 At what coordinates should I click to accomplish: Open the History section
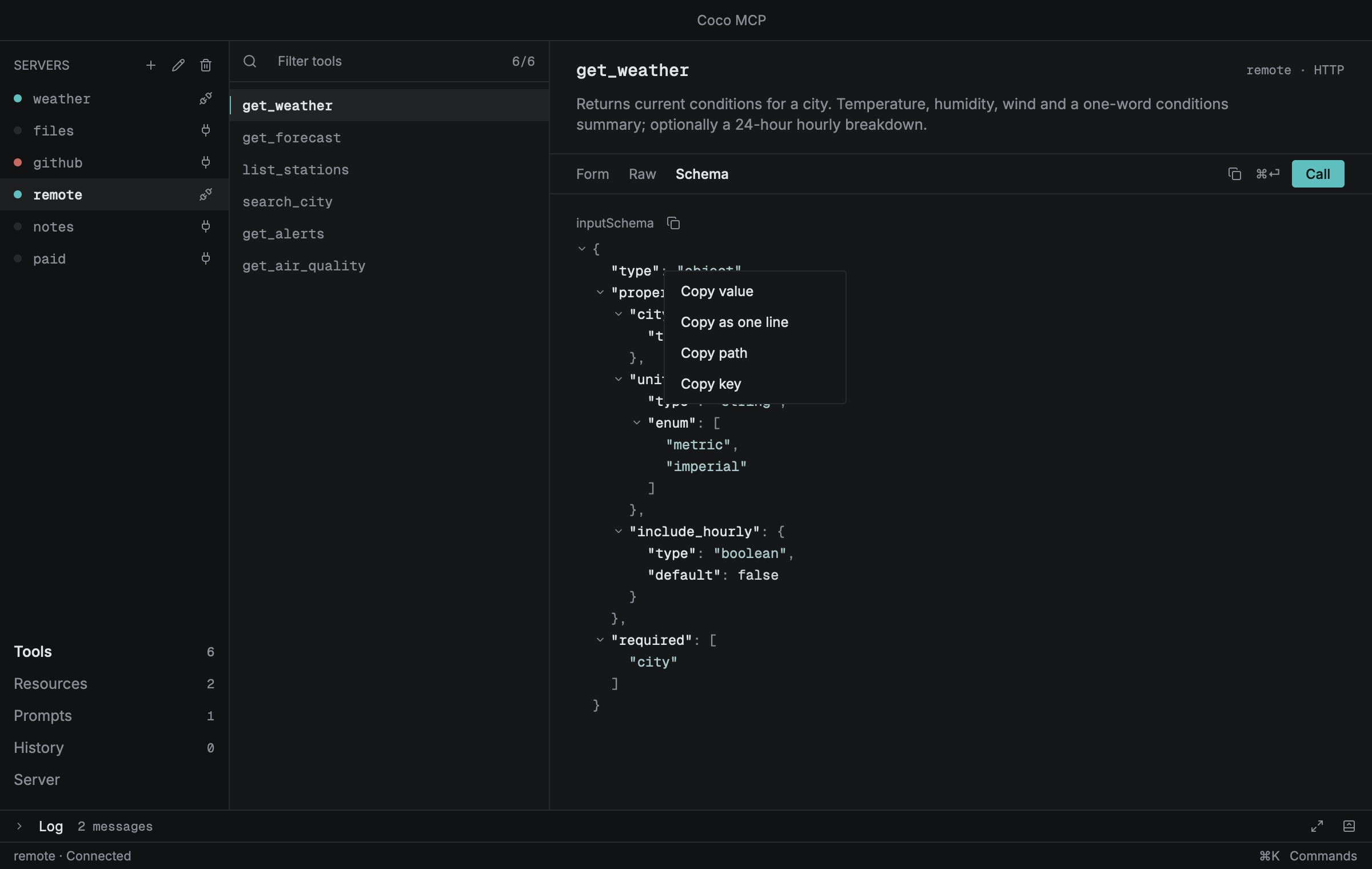(x=114, y=748)
